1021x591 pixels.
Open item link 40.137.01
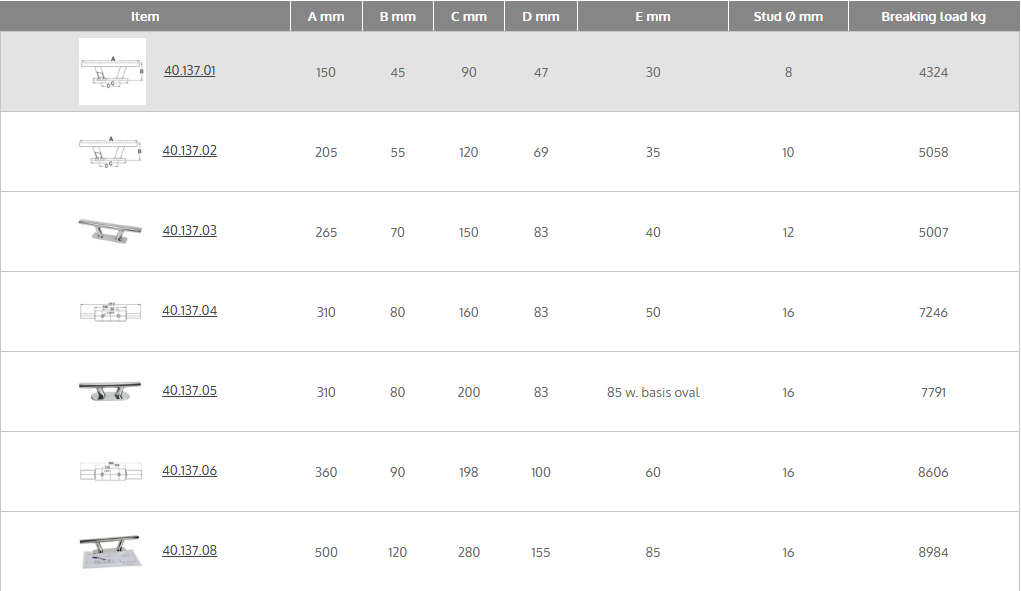(190, 71)
